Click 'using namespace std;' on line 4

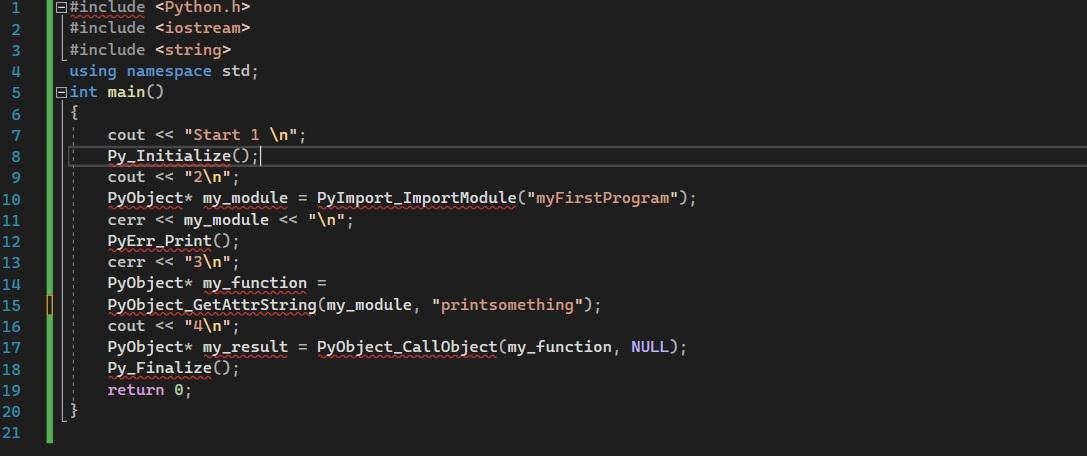(164, 71)
